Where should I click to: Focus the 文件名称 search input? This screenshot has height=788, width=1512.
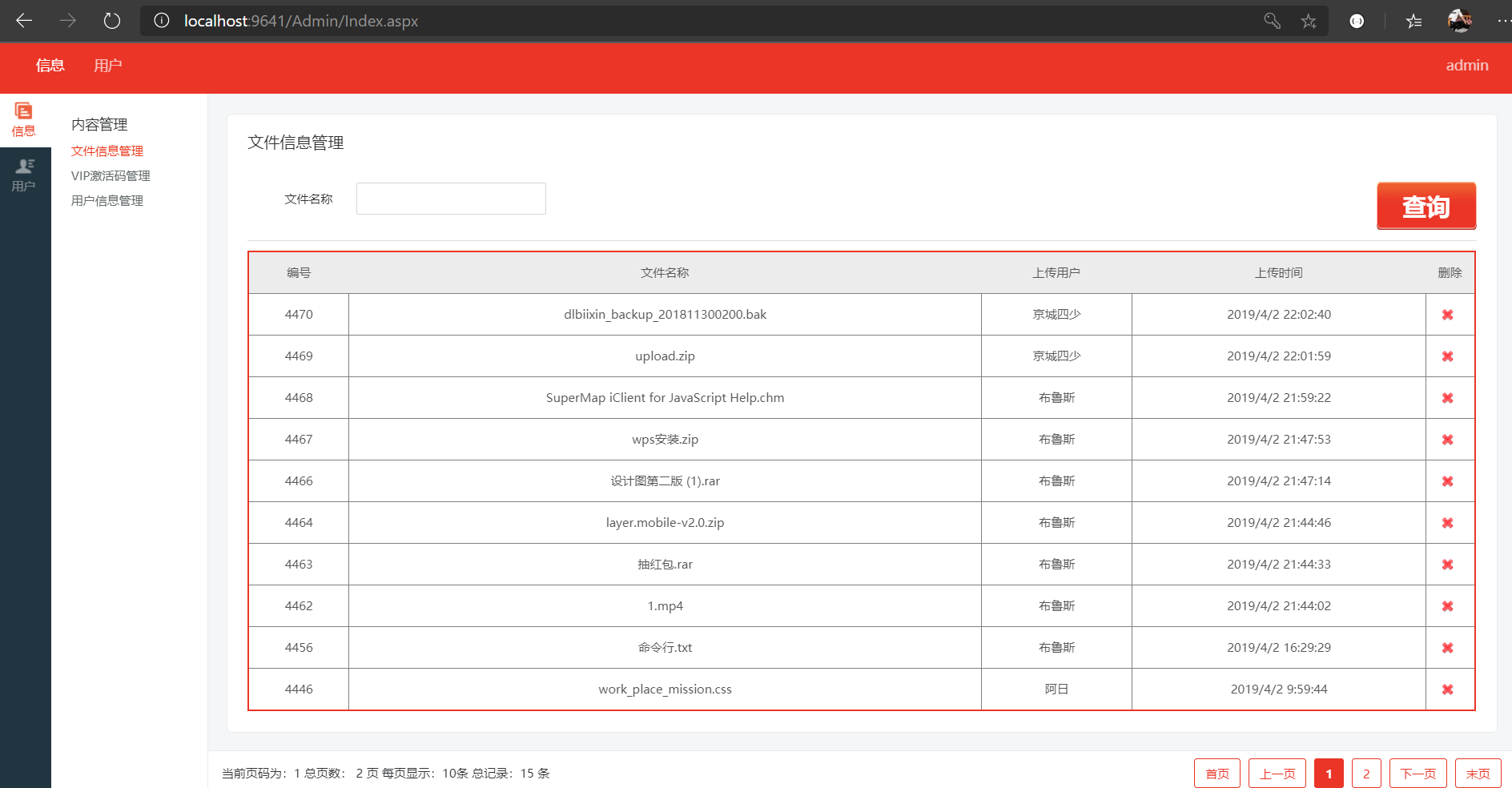point(451,199)
